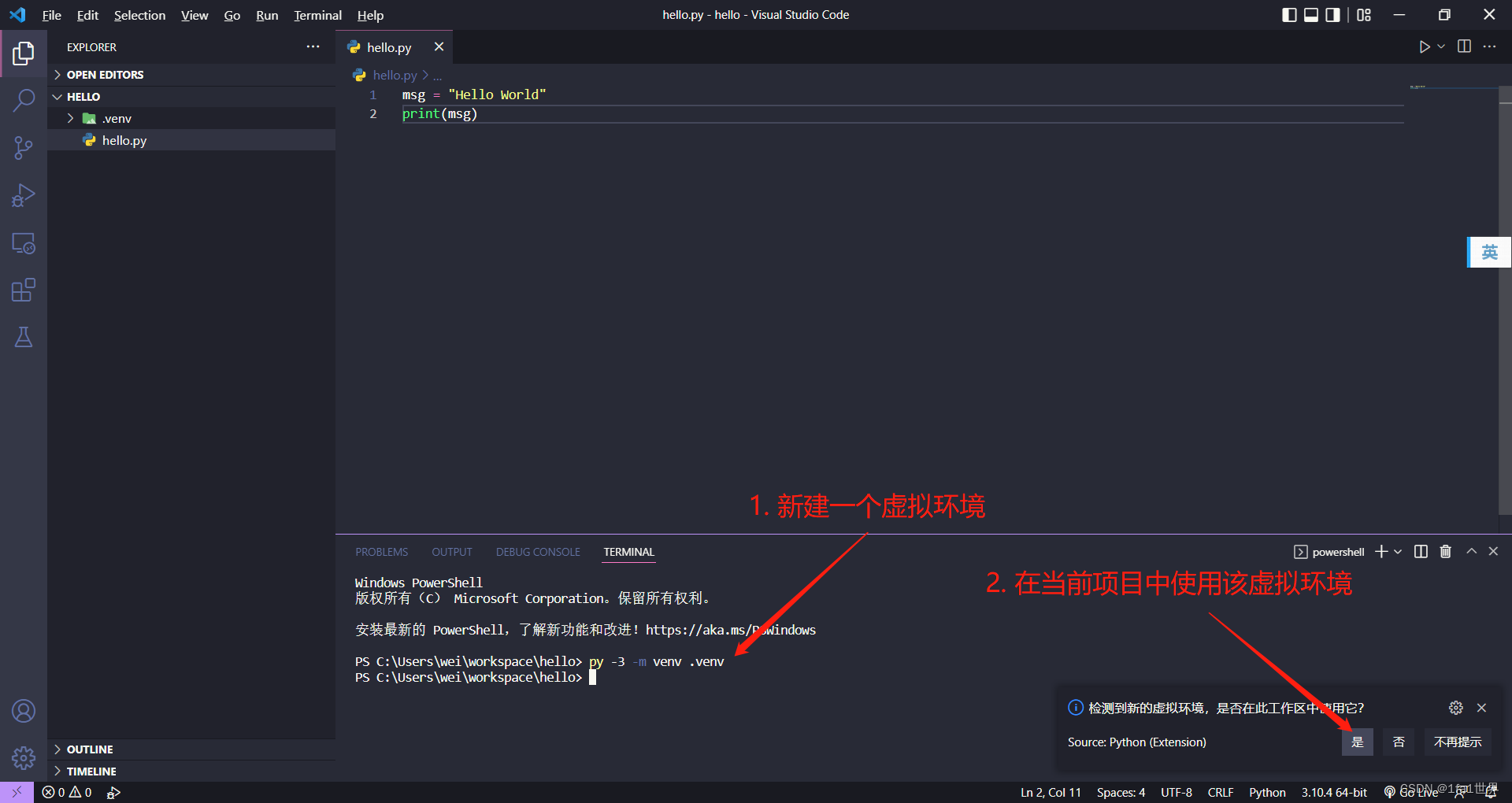Open the File menu
The width and height of the screenshot is (1512, 803).
[52, 15]
